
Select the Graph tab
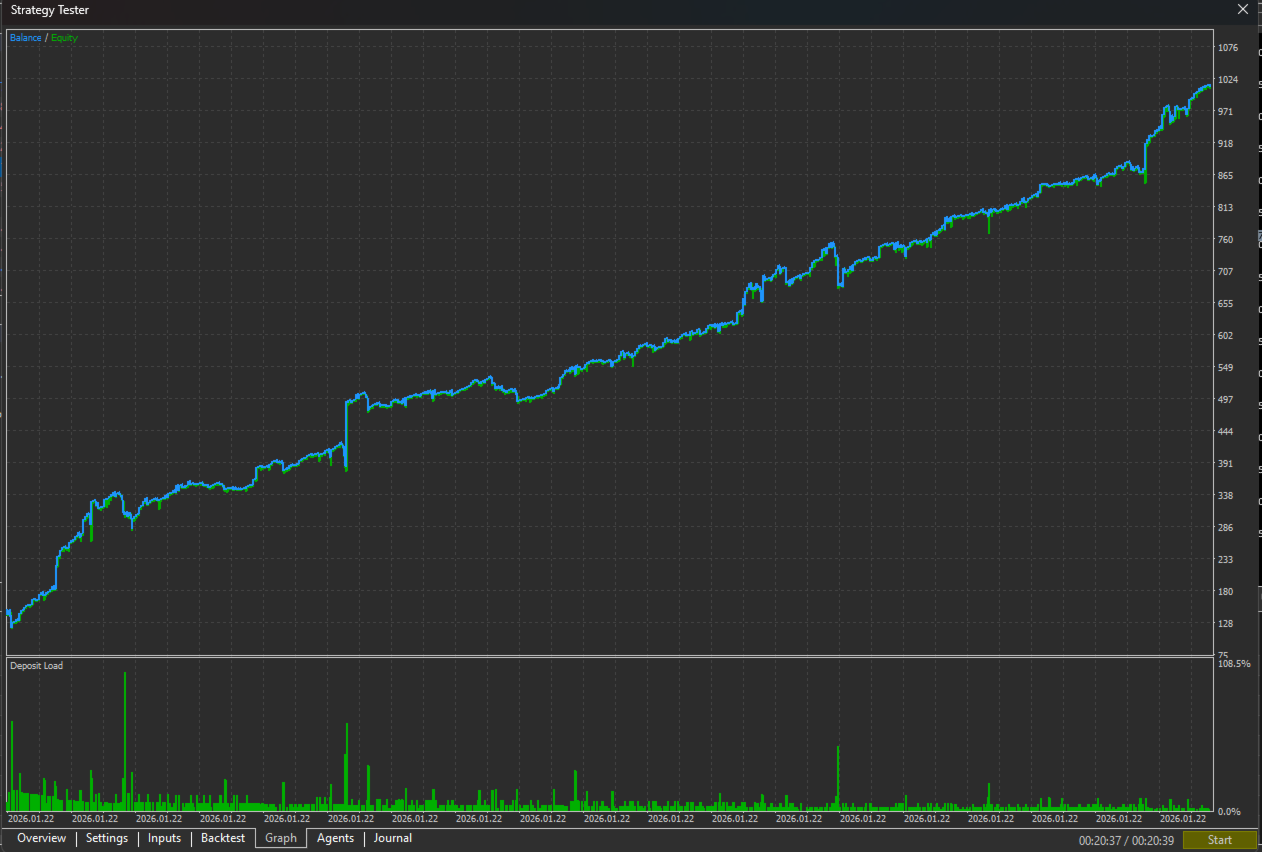coord(281,838)
